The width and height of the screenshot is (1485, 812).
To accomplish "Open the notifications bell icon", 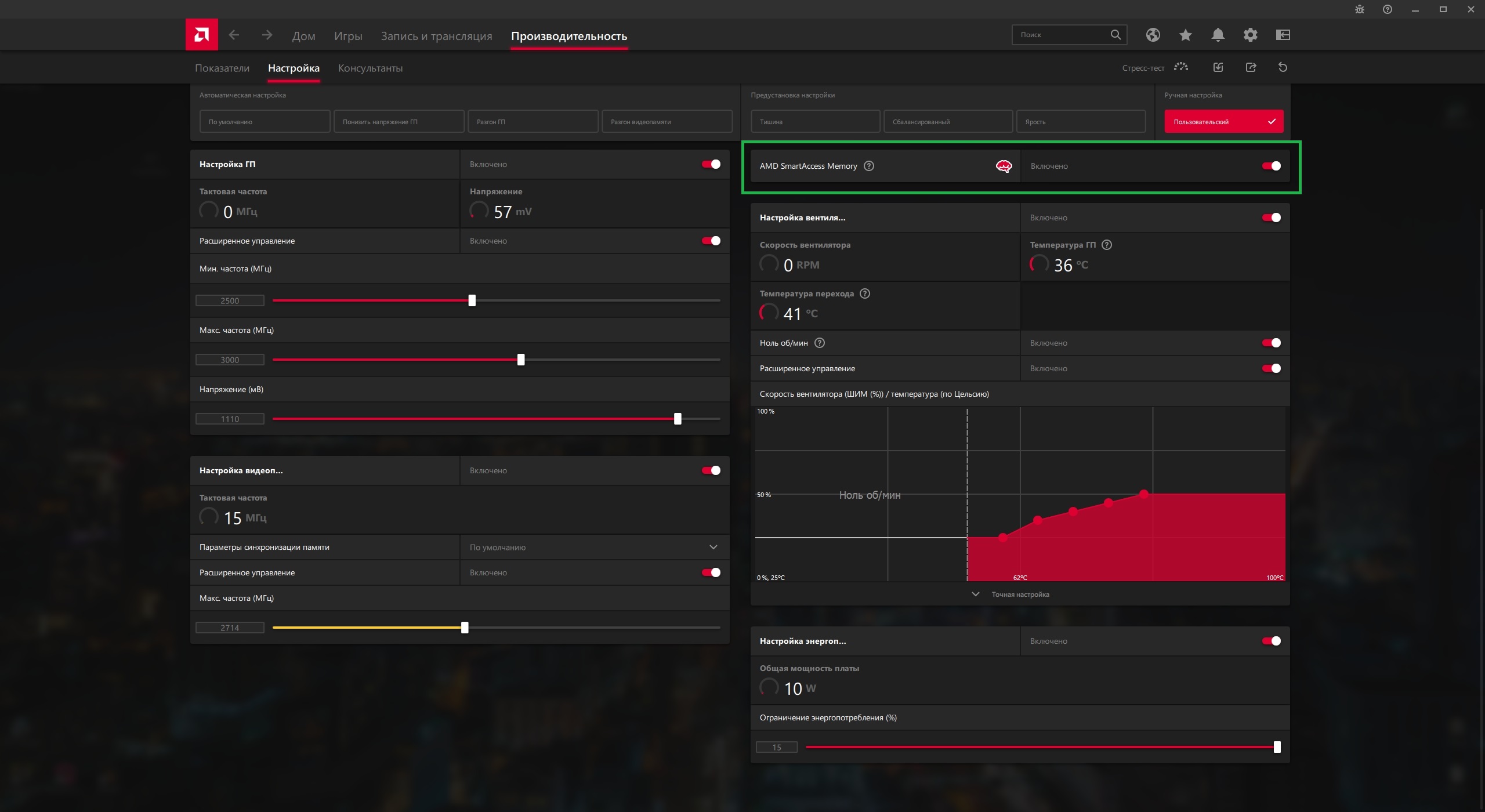I will coord(1218,35).
